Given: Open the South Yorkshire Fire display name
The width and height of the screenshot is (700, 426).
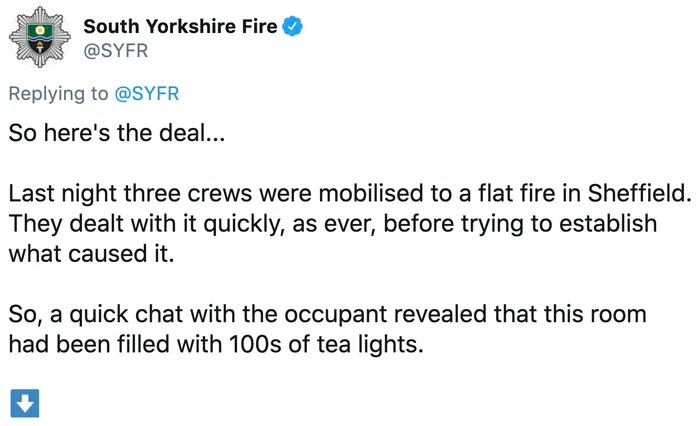Looking at the screenshot, I should tap(179, 26).
